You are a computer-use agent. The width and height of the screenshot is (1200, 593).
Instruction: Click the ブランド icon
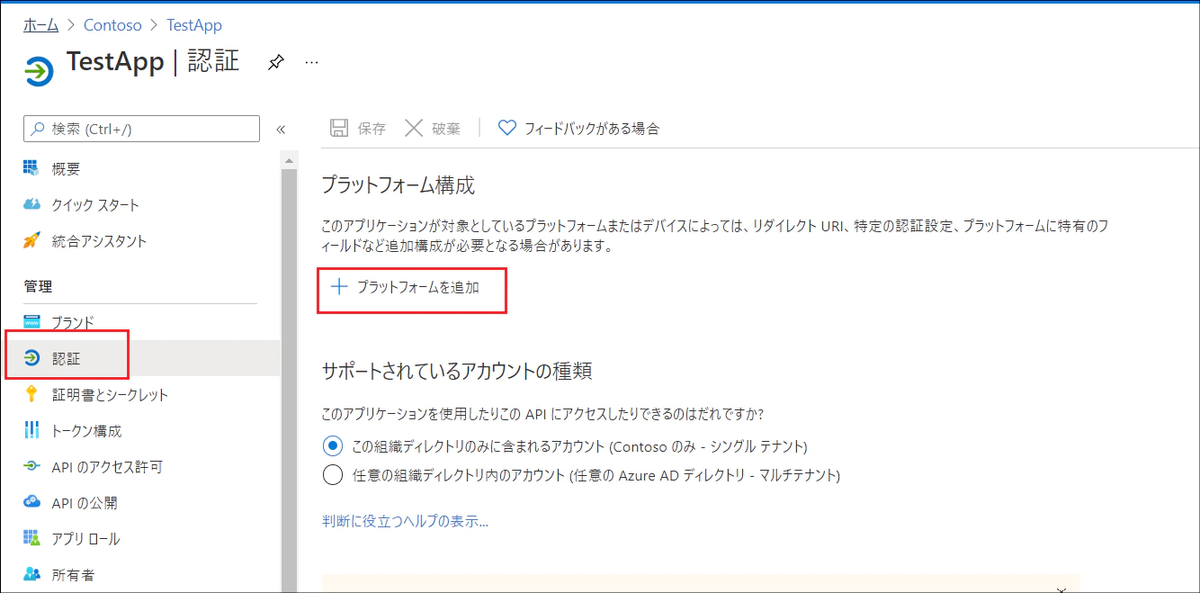pos(31,322)
